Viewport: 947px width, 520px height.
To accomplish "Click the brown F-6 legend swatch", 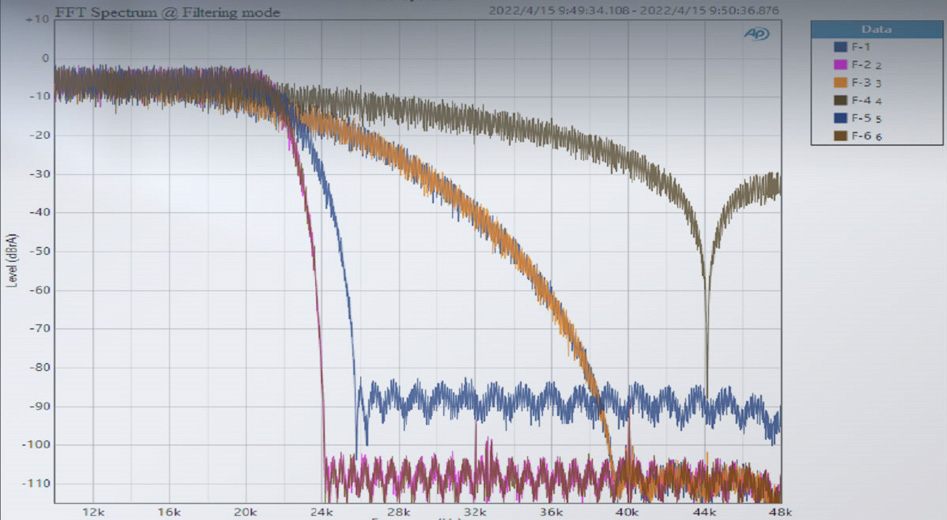I will pos(840,136).
